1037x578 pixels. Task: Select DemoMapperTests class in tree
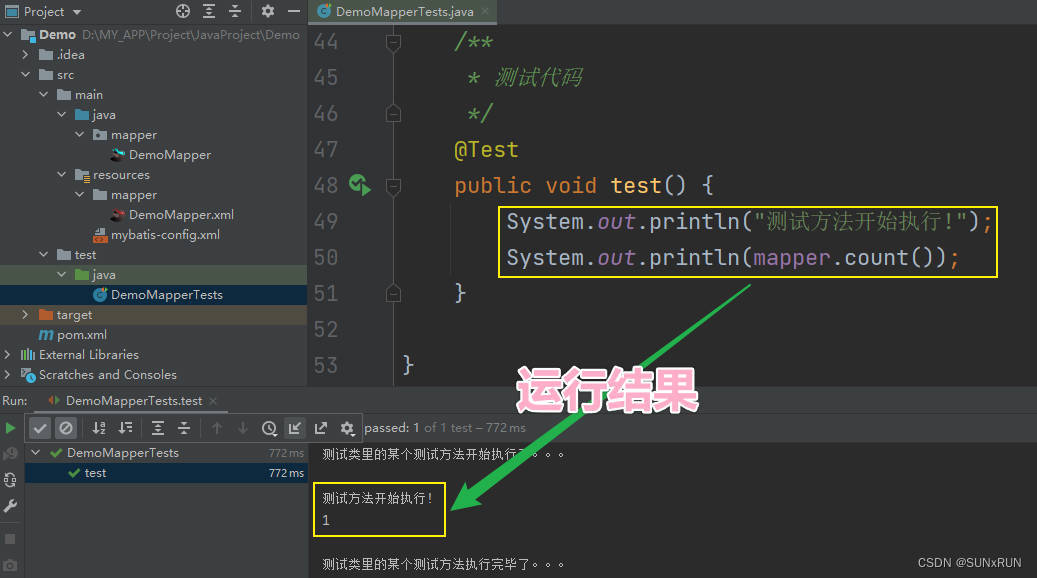coord(166,295)
